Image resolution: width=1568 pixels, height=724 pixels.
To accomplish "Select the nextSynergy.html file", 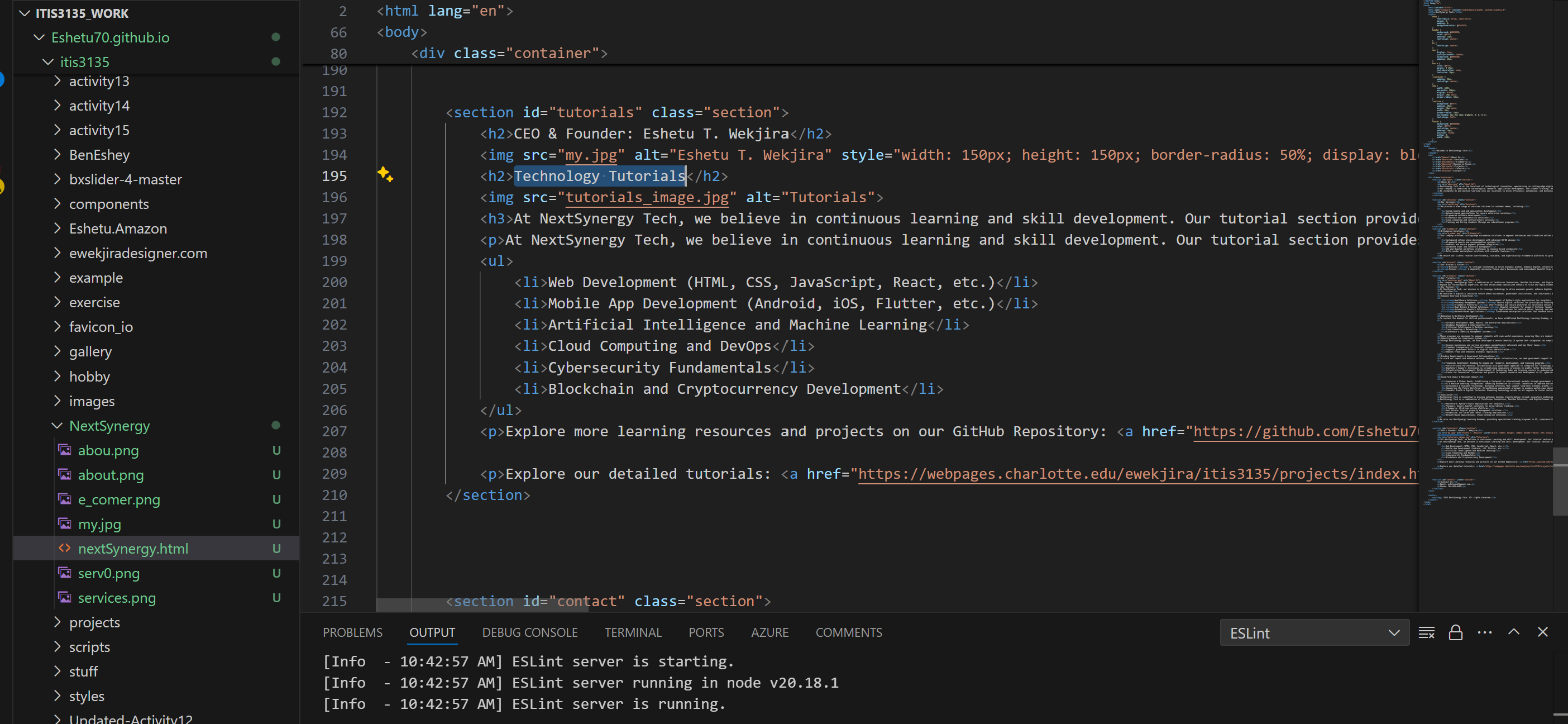I will point(156,548).
